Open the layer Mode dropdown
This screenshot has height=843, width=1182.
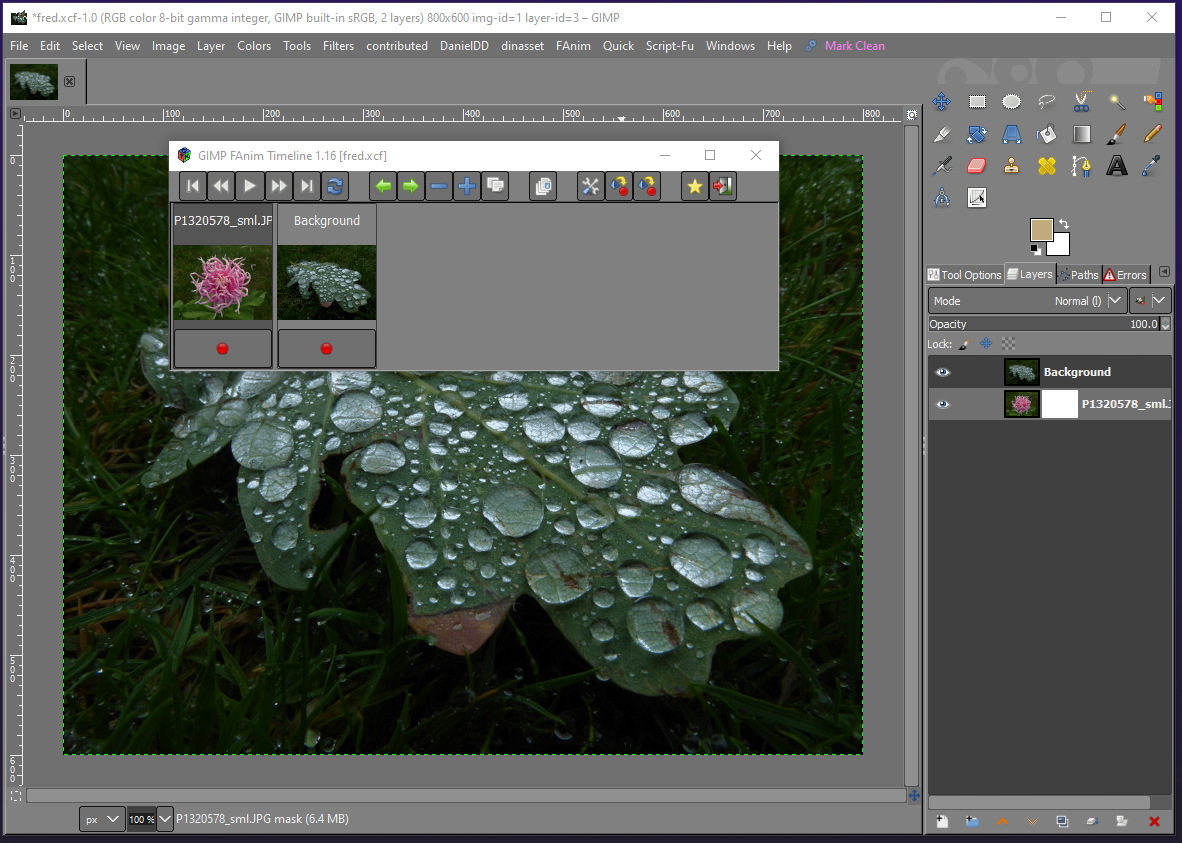[1026, 301]
